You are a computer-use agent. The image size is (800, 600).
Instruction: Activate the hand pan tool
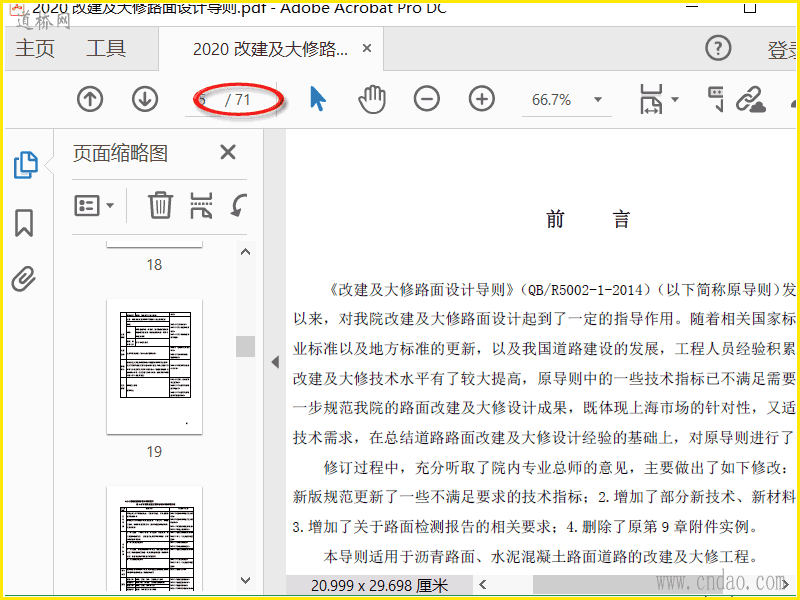[x=372, y=99]
